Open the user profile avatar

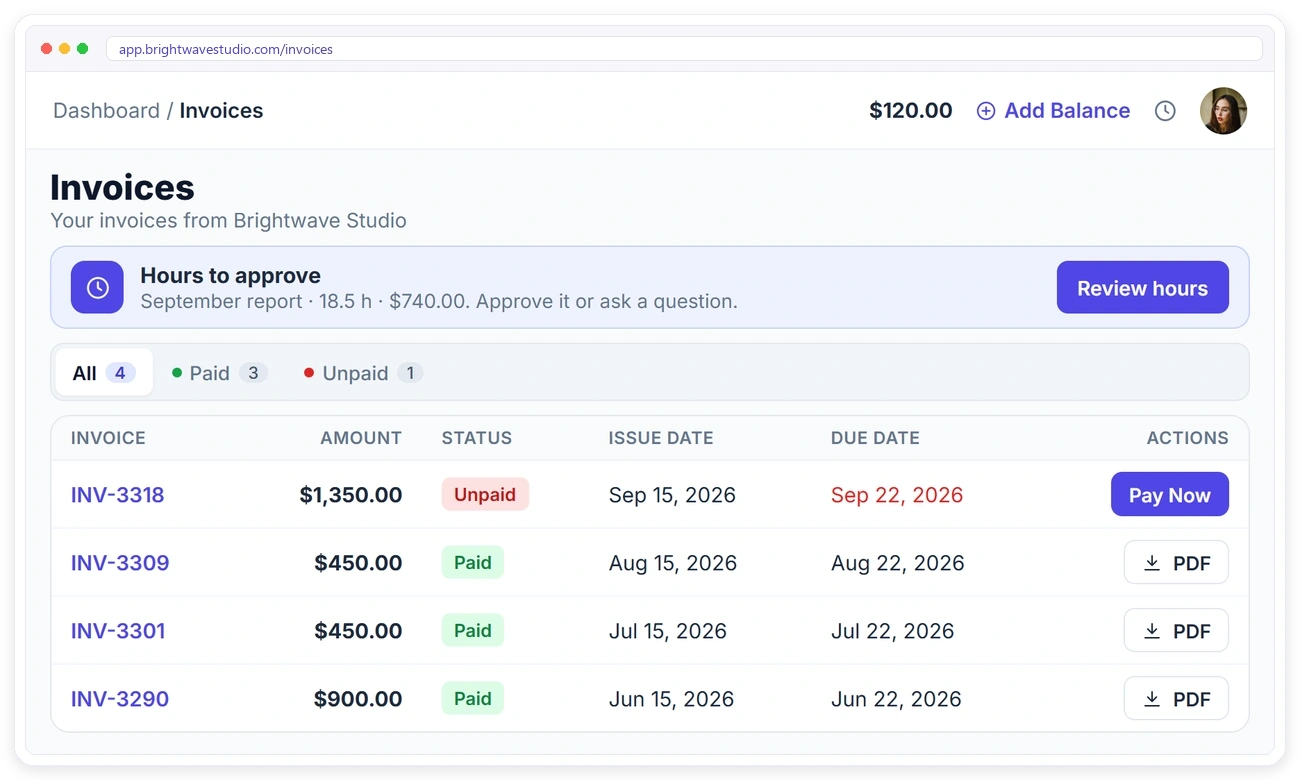coord(1223,111)
